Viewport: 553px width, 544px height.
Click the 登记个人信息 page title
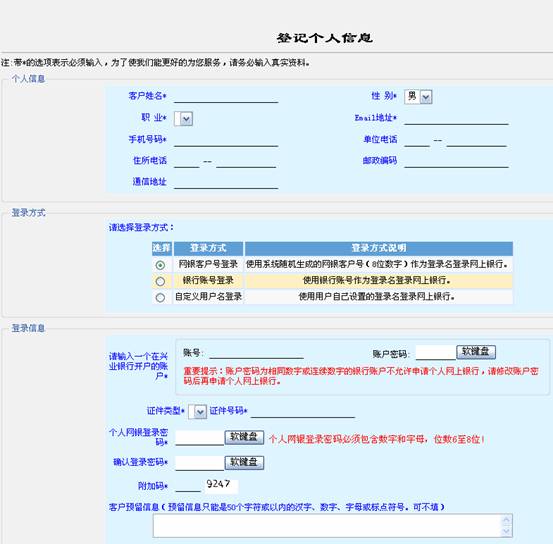click(324, 38)
